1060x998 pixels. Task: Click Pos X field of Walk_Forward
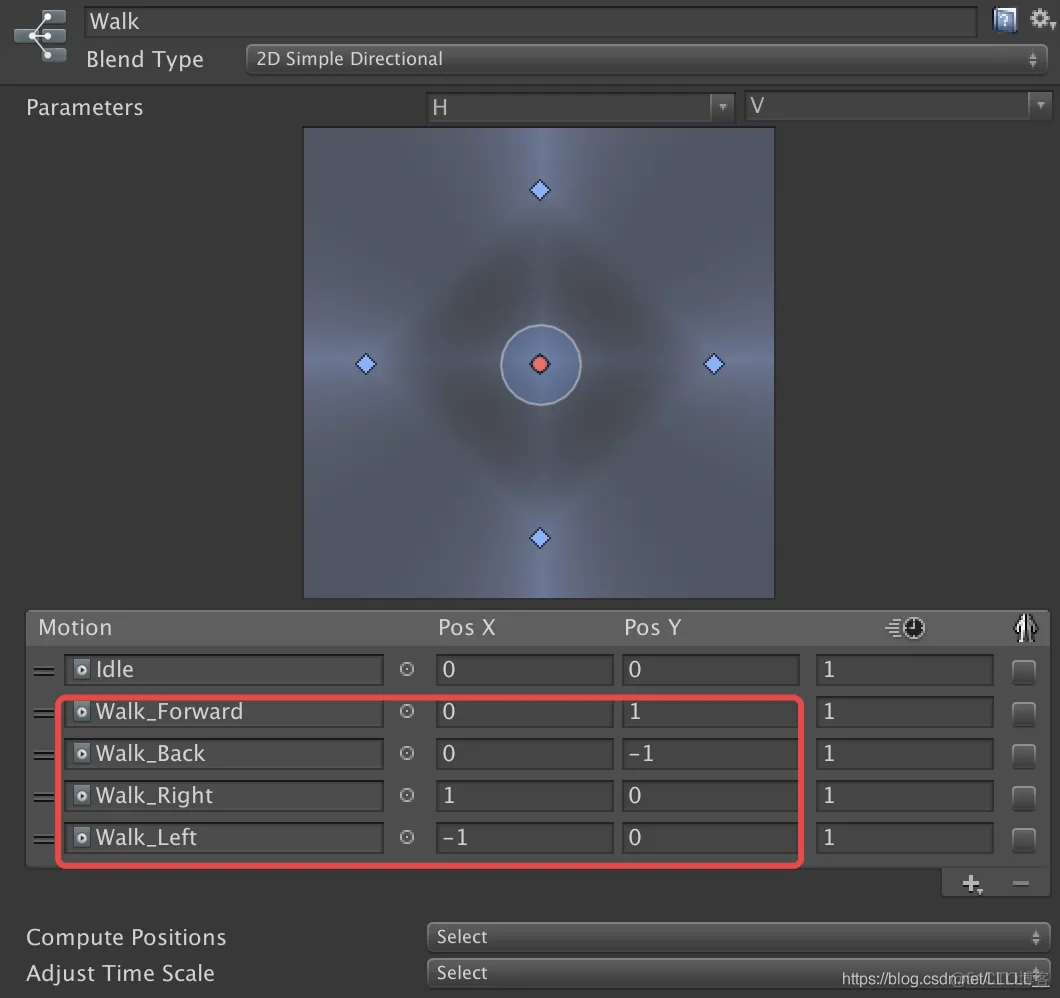point(524,711)
